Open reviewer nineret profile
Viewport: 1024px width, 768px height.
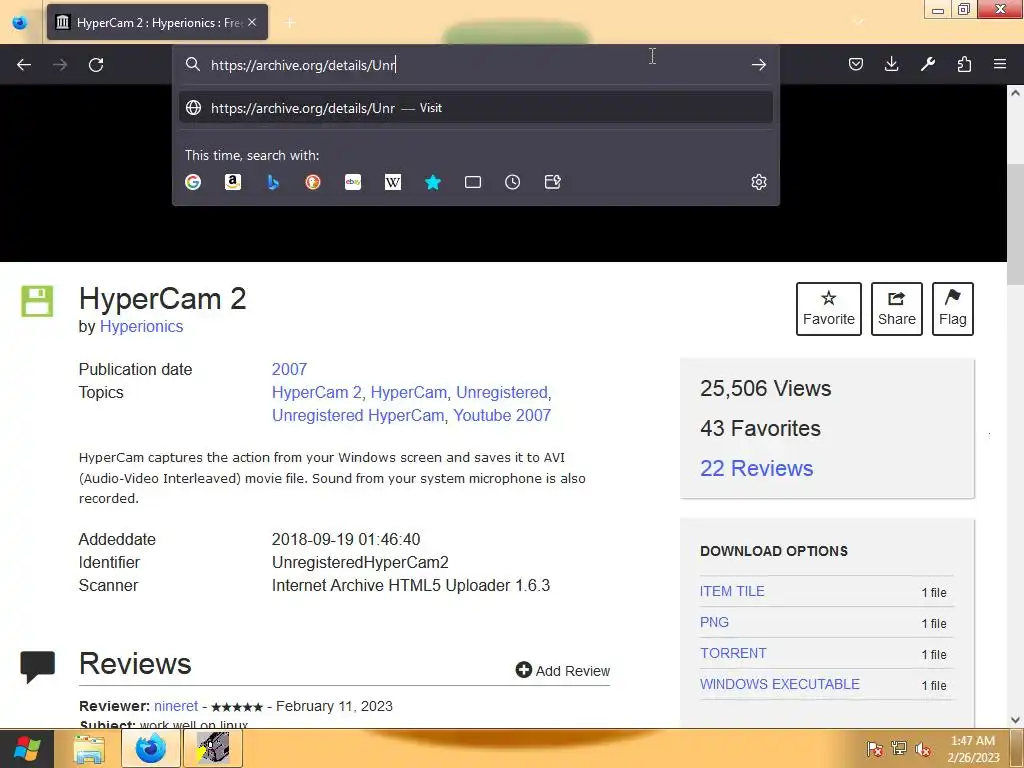coord(176,706)
